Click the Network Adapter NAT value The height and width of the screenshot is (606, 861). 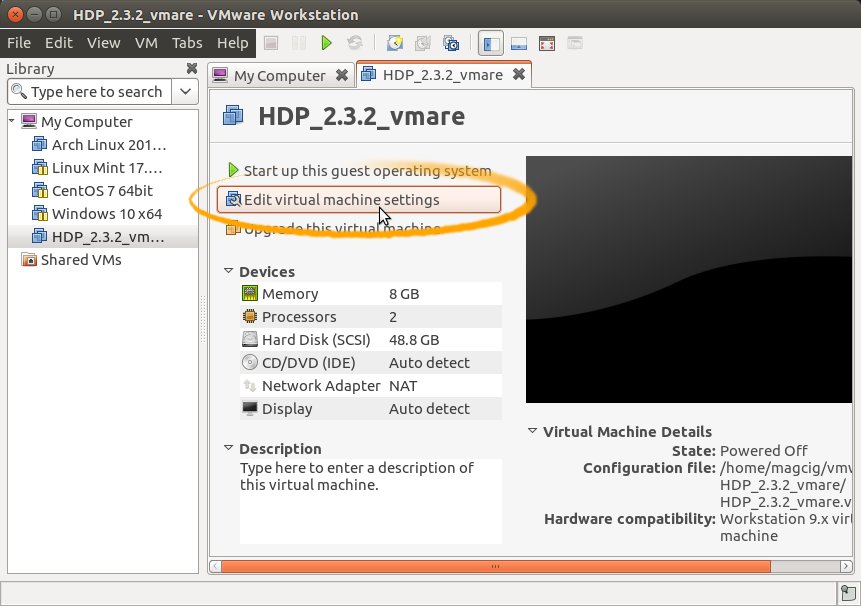coord(403,386)
